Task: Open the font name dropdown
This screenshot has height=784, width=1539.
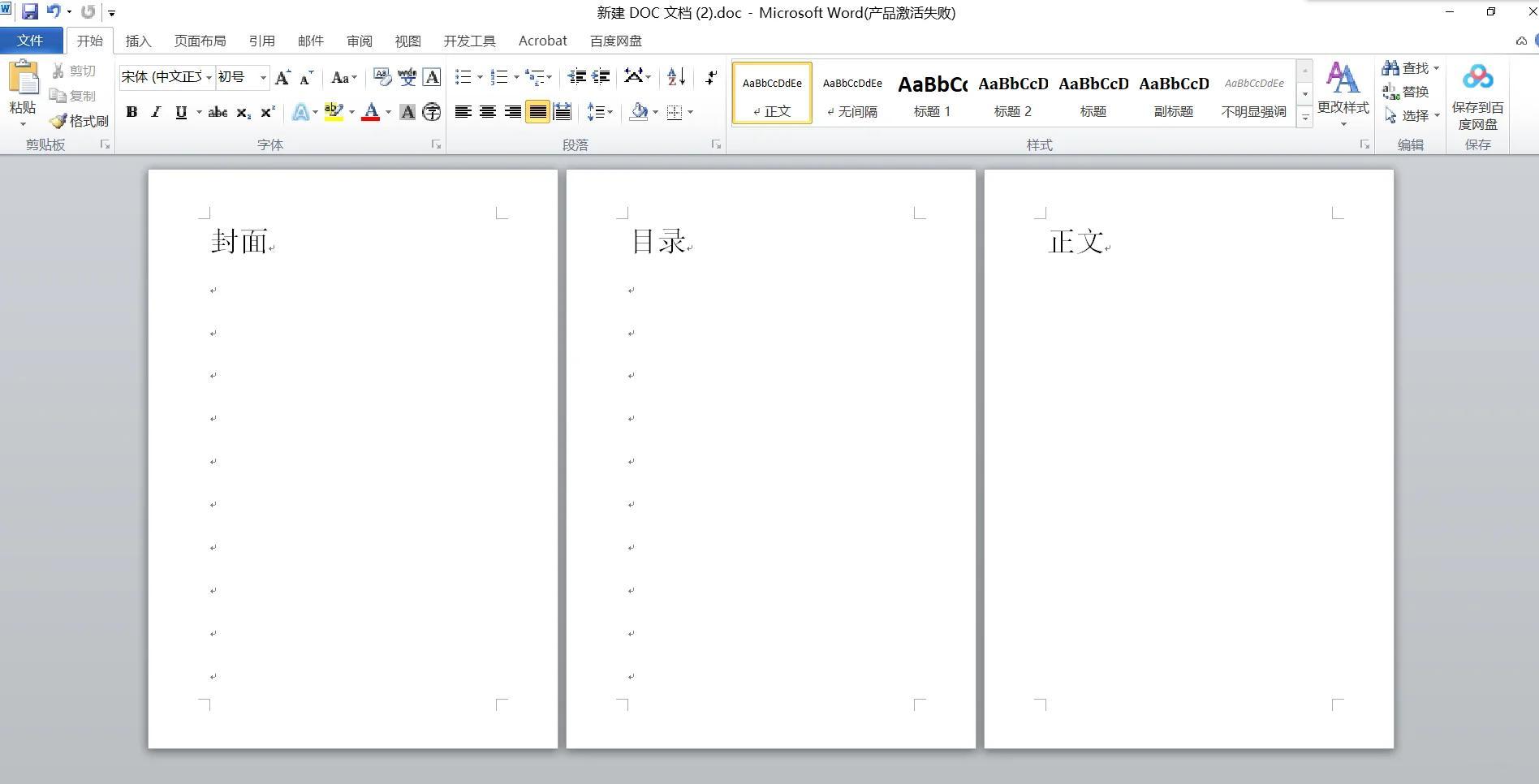Action: click(x=208, y=76)
